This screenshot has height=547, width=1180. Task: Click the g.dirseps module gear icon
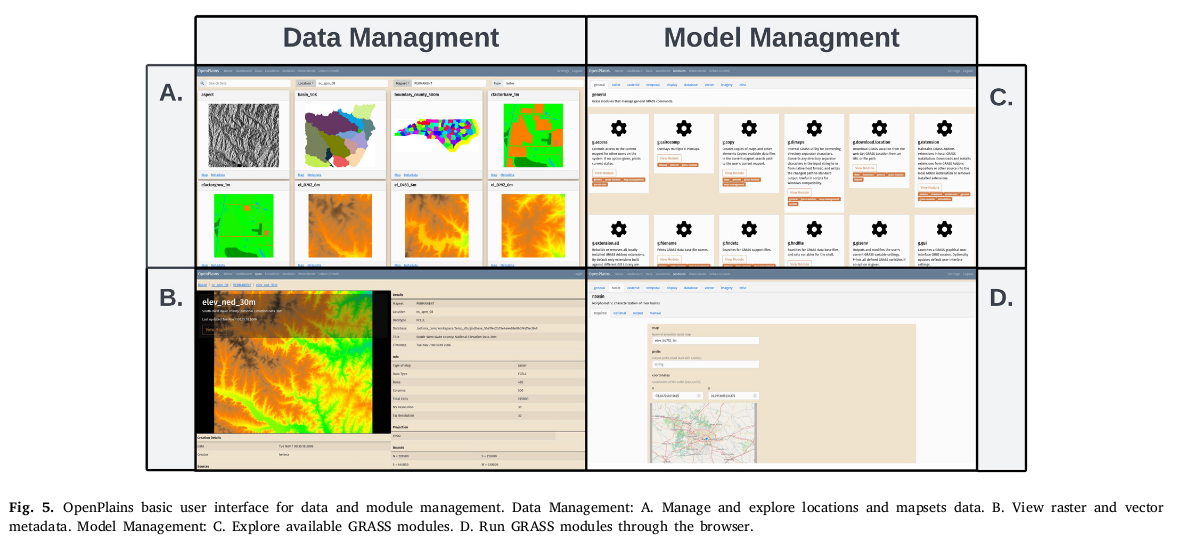[814, 128]
